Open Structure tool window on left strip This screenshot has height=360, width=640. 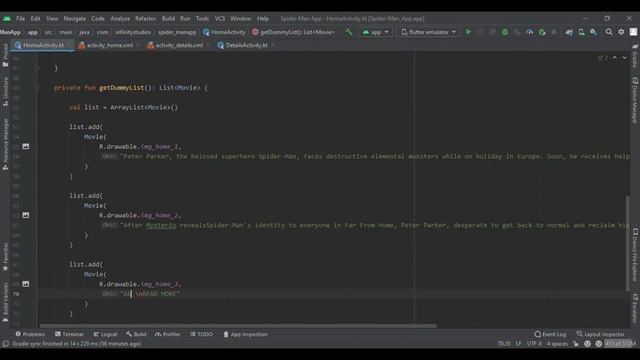[x=5, y=92]
